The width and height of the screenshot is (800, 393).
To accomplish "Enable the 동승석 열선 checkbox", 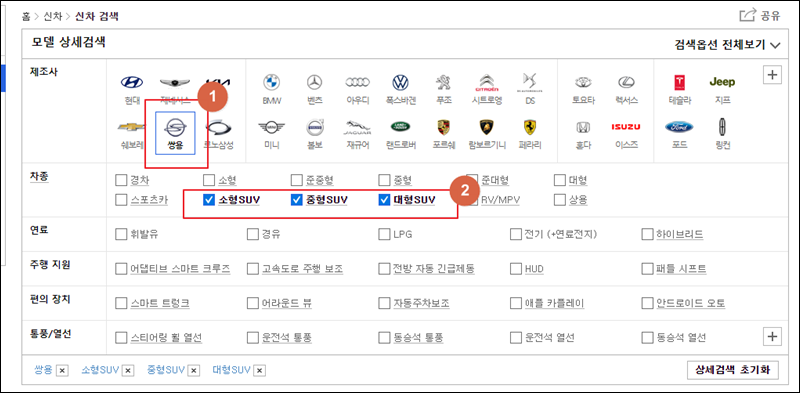I will (x=647, y=337).
